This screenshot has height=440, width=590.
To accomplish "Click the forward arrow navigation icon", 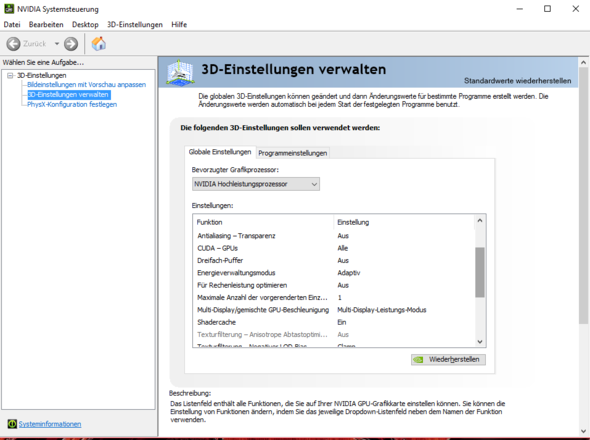I will [71, 44].
